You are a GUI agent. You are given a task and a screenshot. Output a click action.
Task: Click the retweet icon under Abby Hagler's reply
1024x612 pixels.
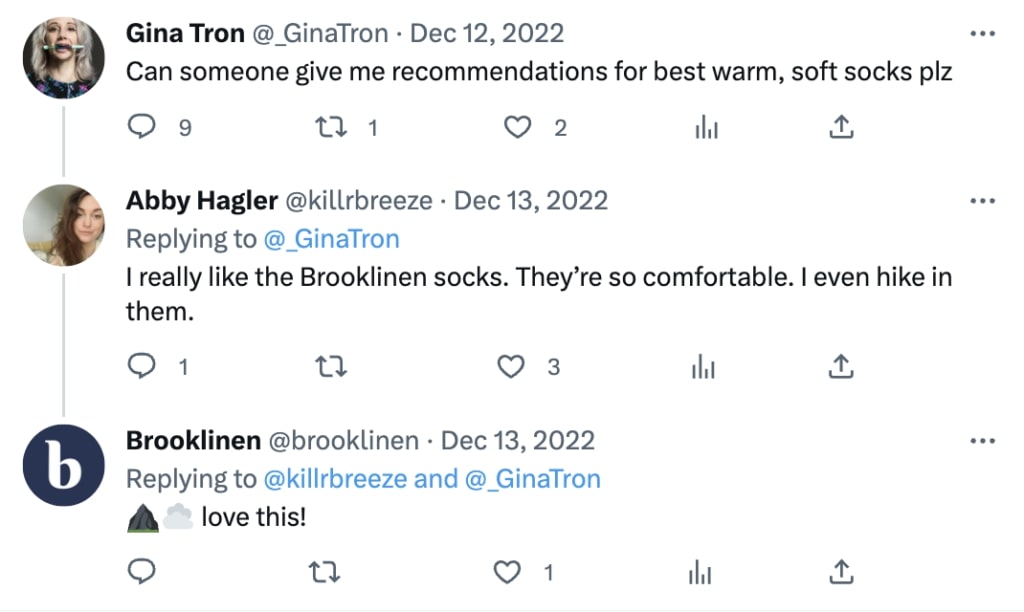pyautogui.click(x=331, y=366)
